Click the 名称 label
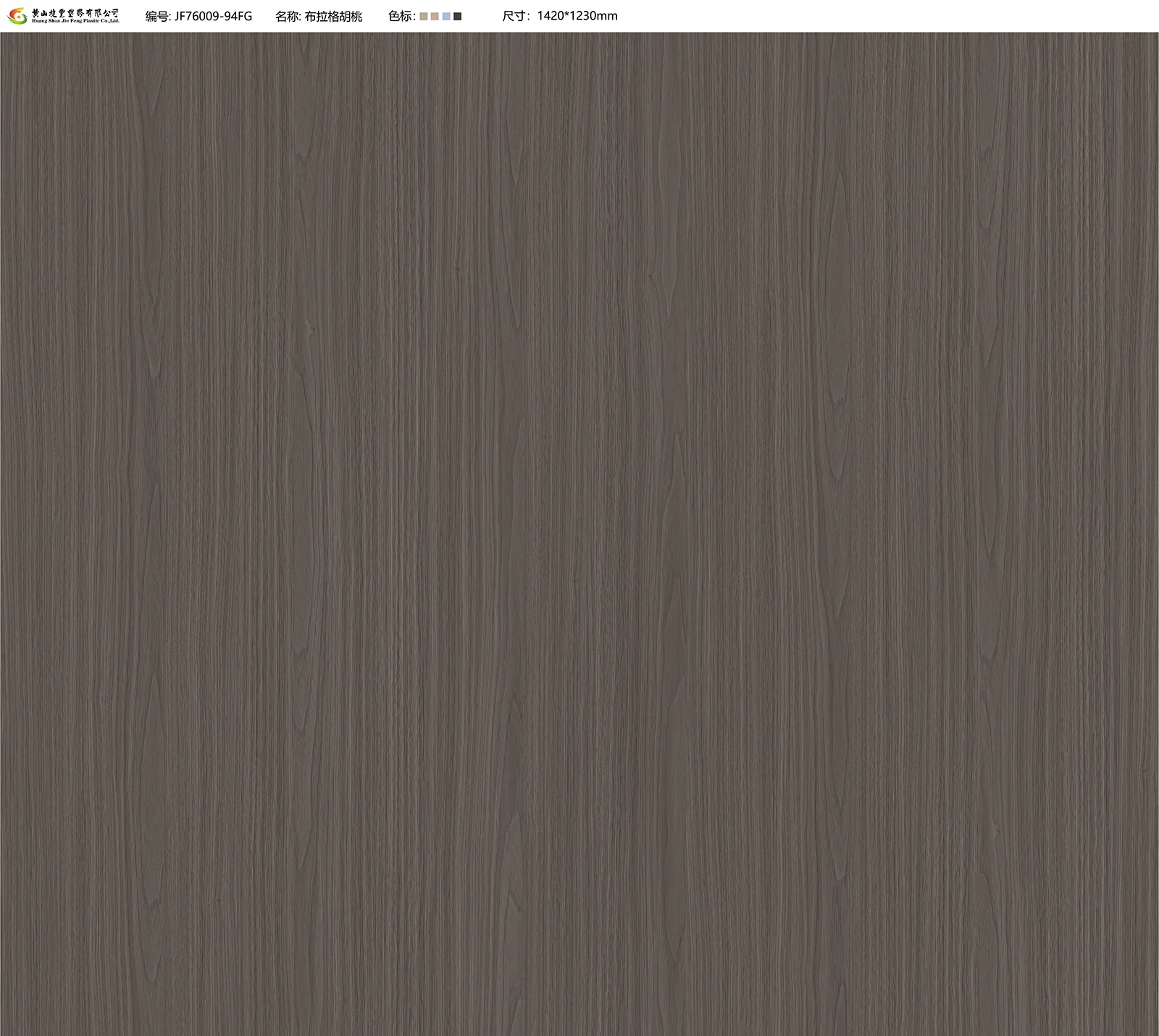This screenshot has height=1036, width=1159. click(x=287, y=16)
